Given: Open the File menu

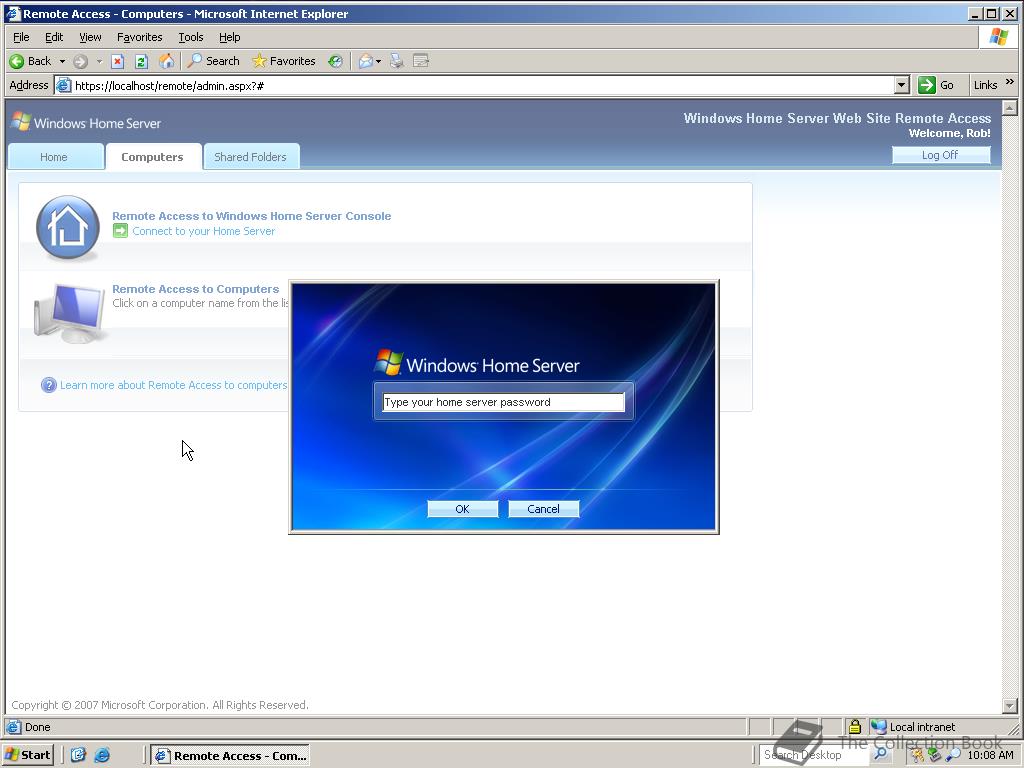Looking at the screenshot, I should (x=21, y=37).
